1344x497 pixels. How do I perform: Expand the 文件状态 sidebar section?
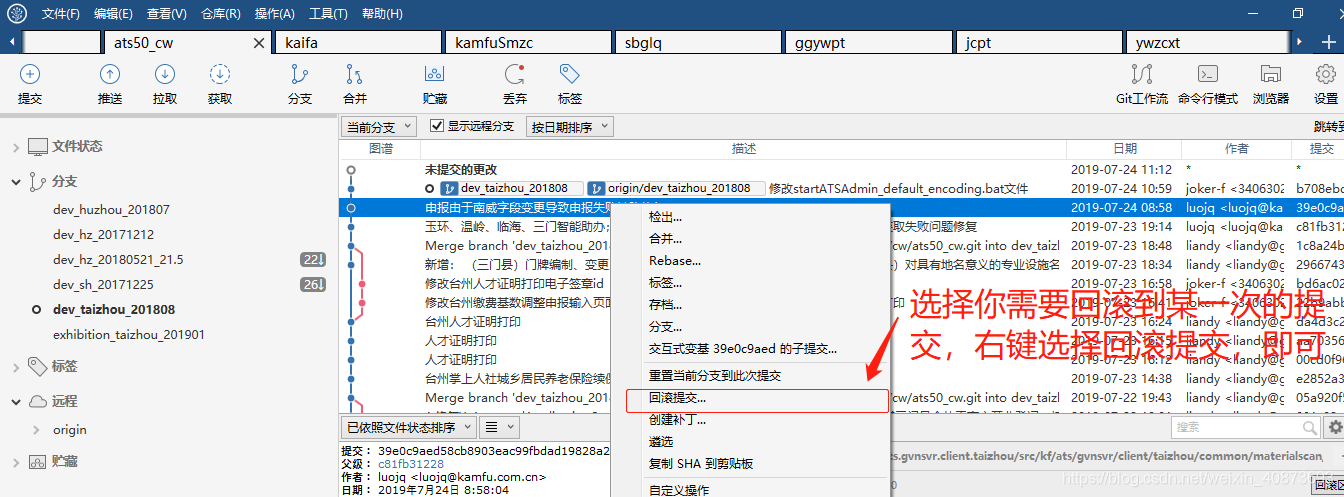click(x=16, y=147)
